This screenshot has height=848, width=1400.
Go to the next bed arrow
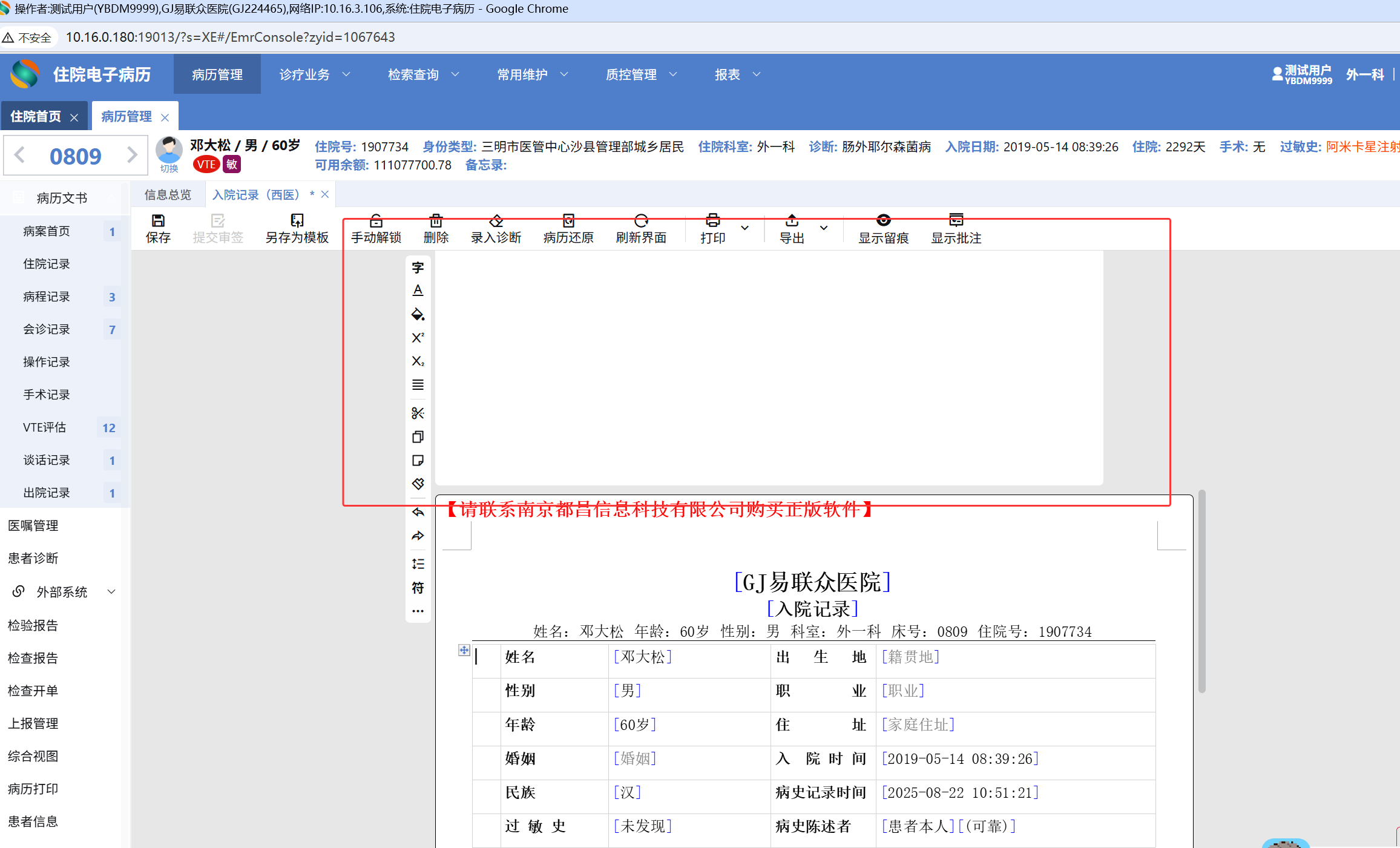[x=132, y=156]
